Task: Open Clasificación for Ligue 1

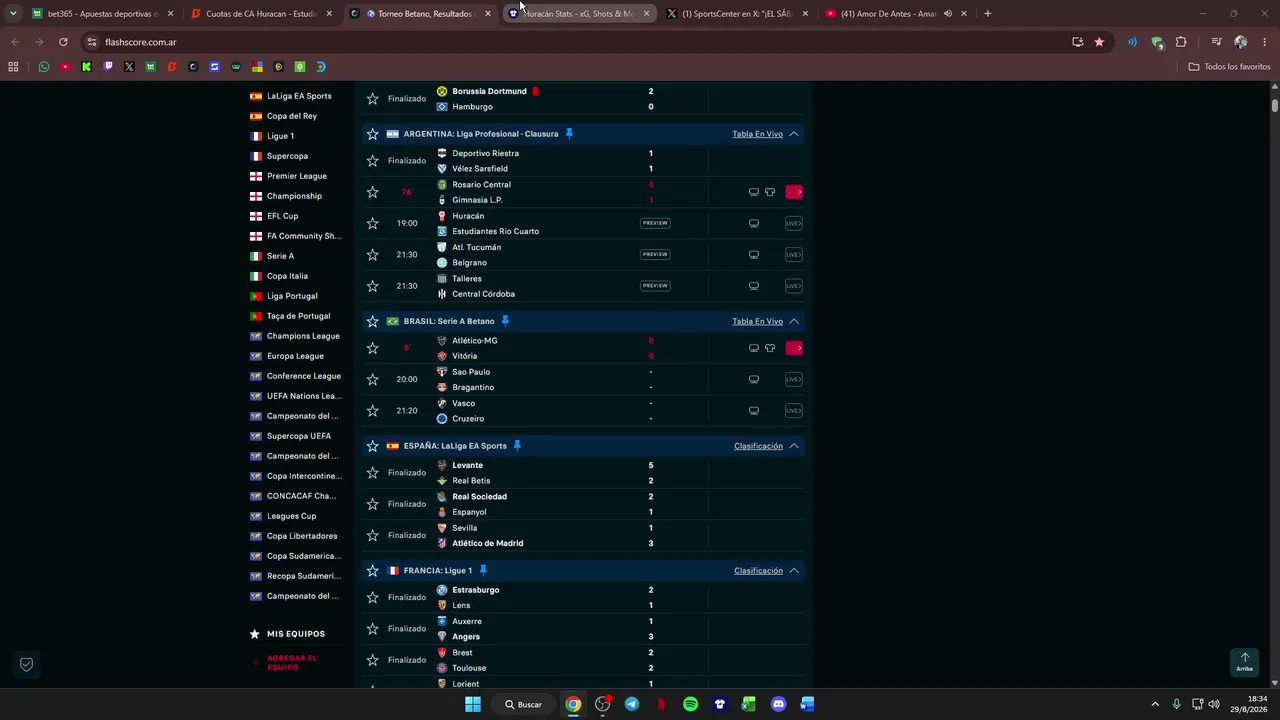Action: 758,571
